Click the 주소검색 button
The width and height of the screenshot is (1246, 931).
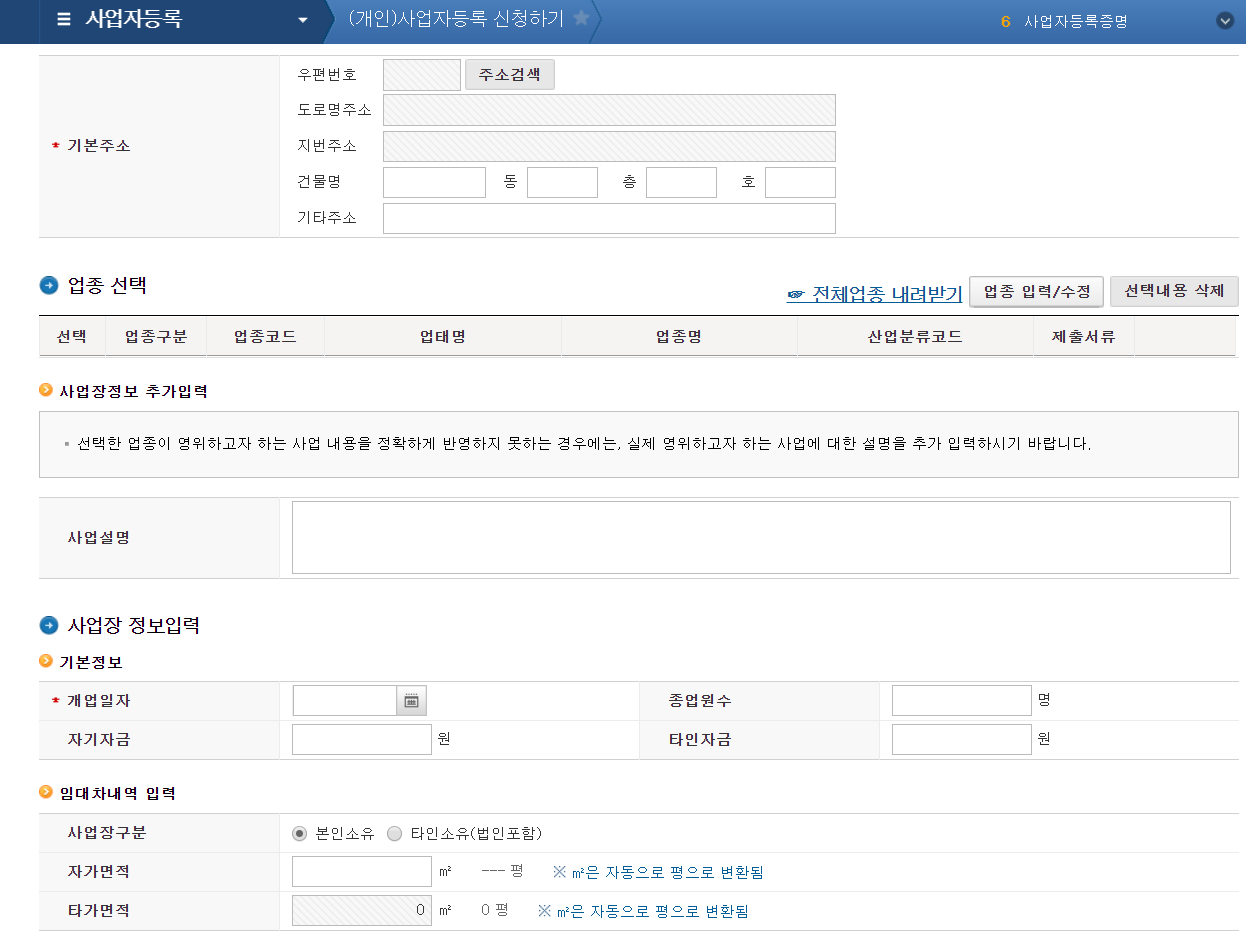click(x=510, y=75)
